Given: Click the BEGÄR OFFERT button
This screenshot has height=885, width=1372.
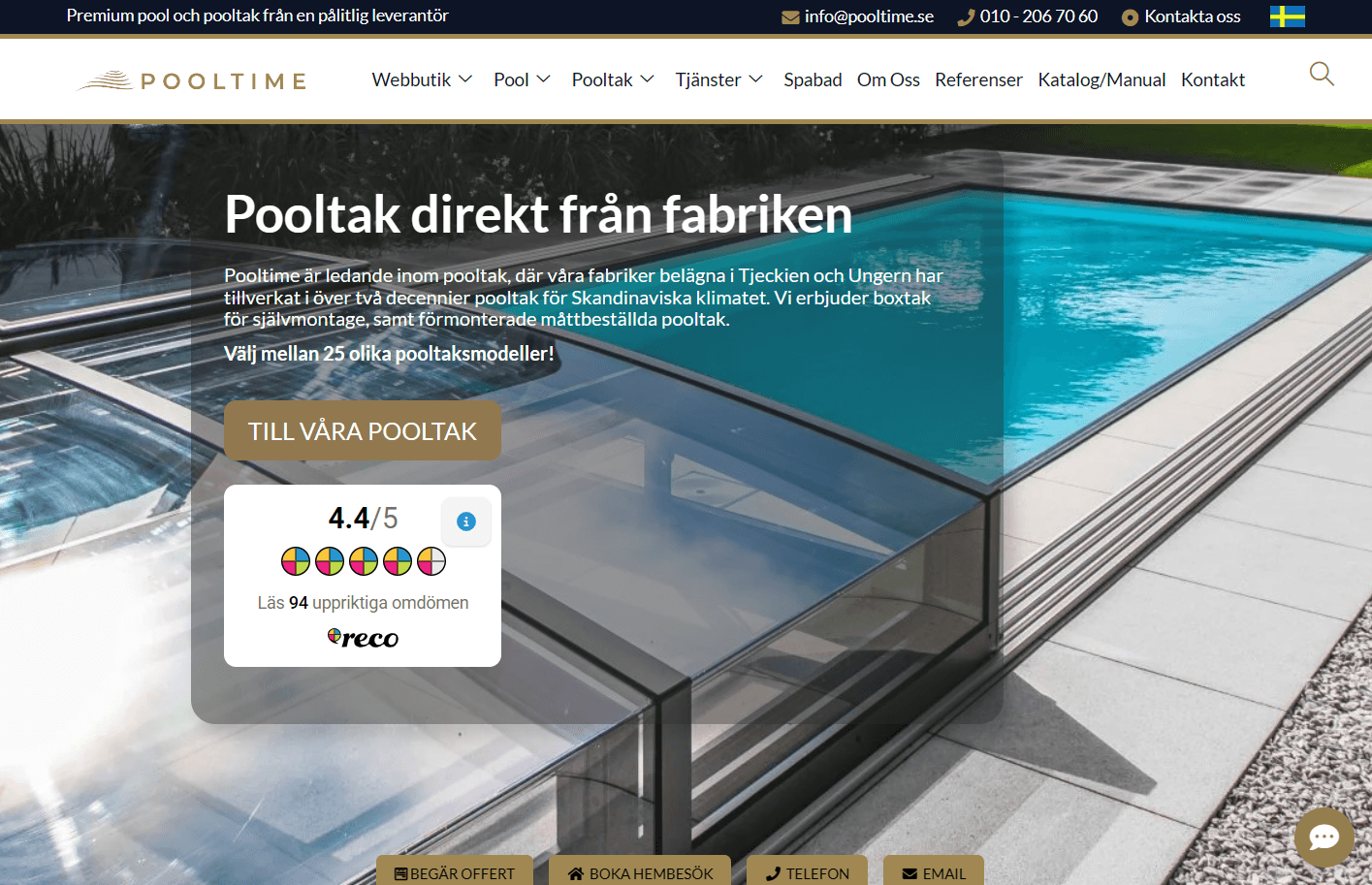Looking at the screenshot, I should click(x=455, y=873).
